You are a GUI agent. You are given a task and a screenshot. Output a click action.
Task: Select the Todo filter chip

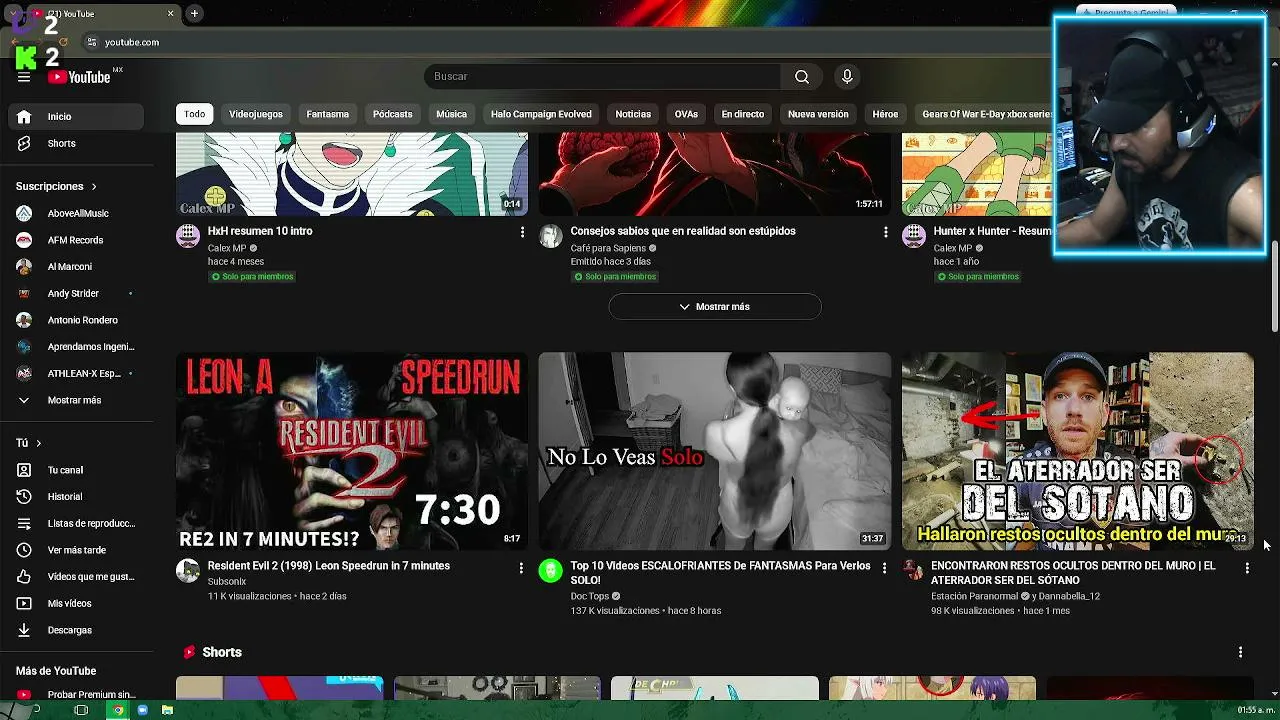click(x=195, y=114)
